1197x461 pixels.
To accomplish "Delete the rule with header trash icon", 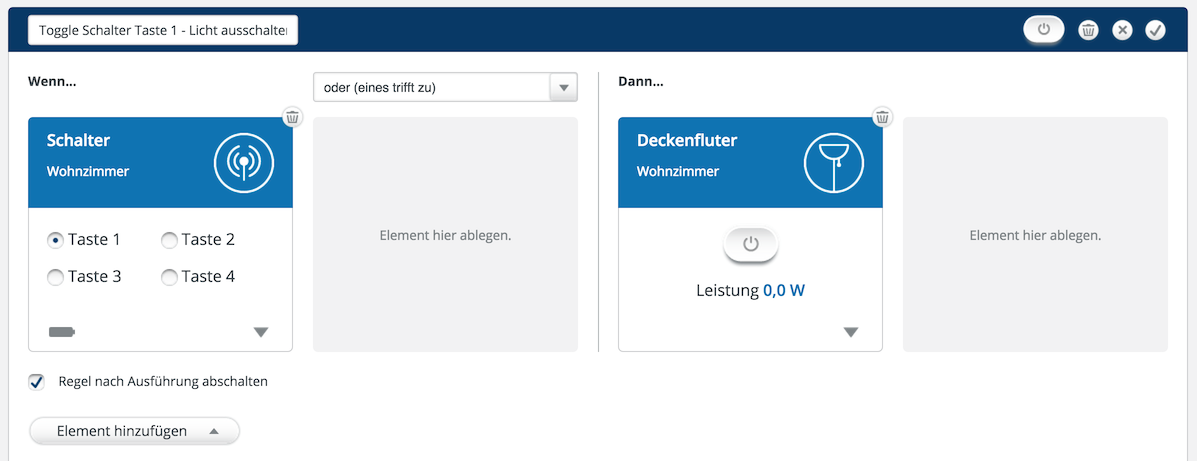I will coord(1088,30).
